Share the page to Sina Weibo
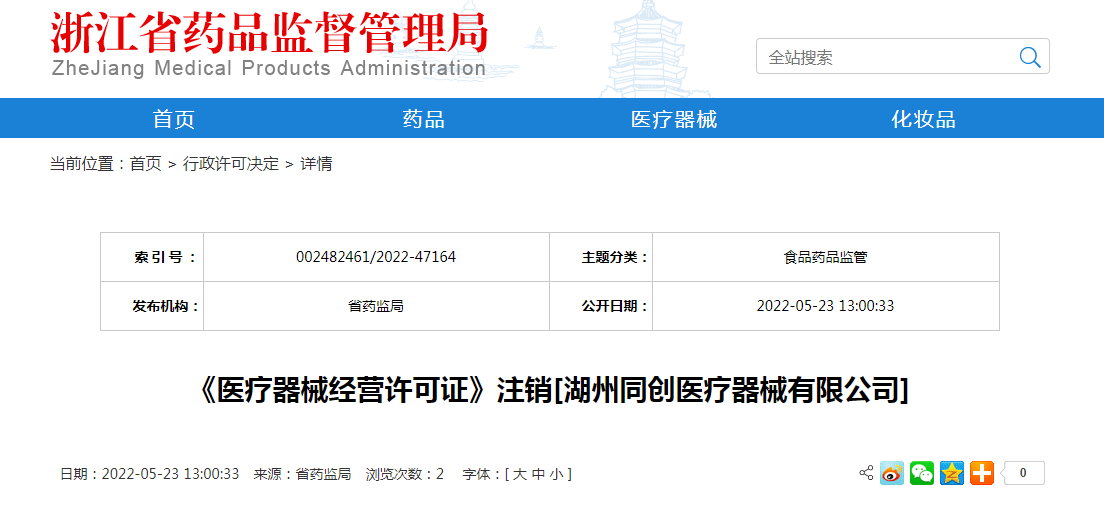This screenshot has height=505, width=1104. coord(891,473)
